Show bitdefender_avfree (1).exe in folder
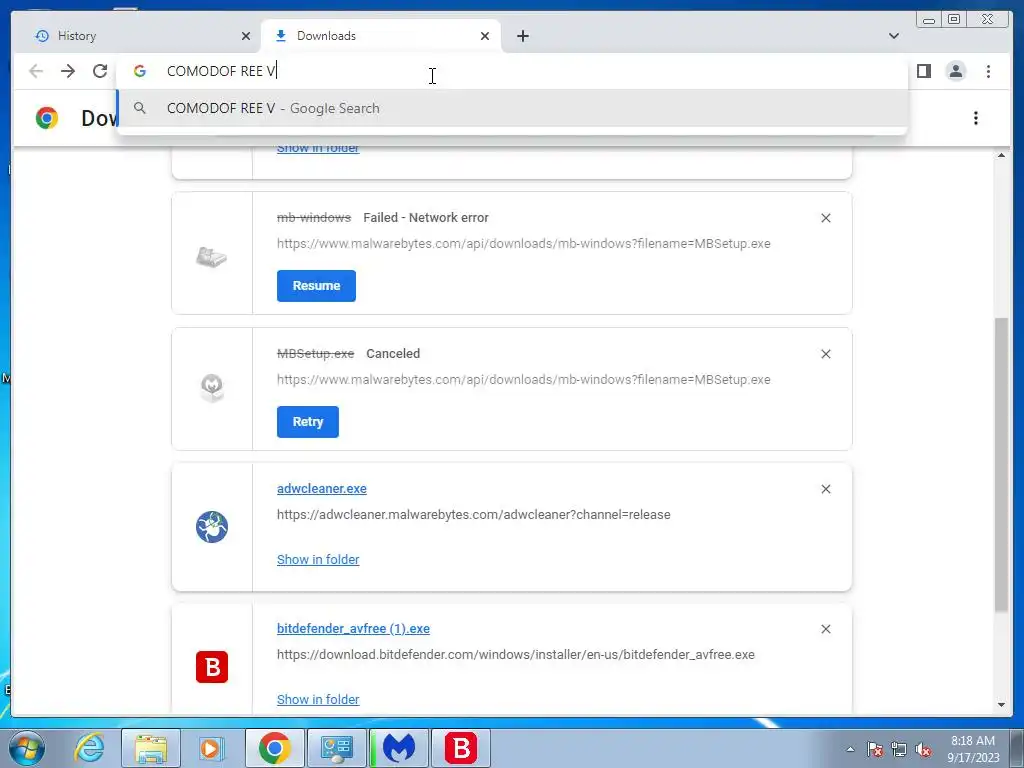 (x=318, y=699)
